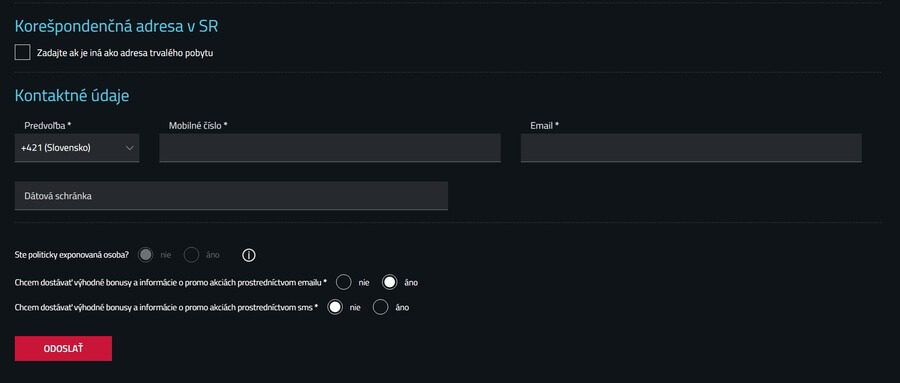Click 'Zadajte ak je iná ako adresa trvalého pobytu' label
The width and height of the screenshot is (900, 383).
click(125, 53)
